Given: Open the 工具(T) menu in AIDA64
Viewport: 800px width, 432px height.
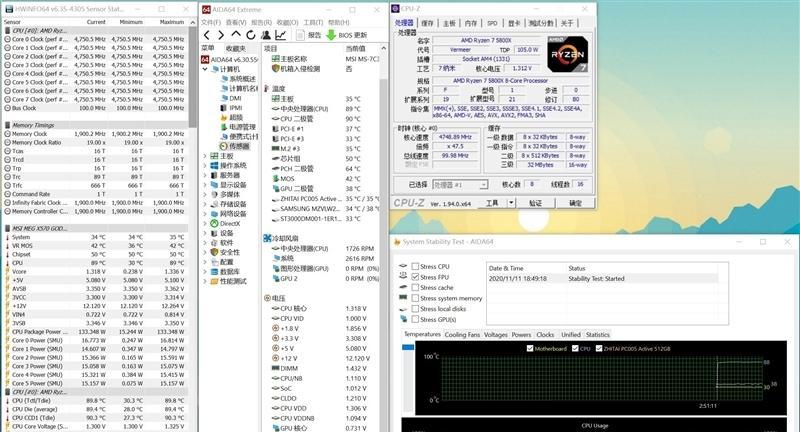Looking at the screenshot, I should tap(313, 22).
